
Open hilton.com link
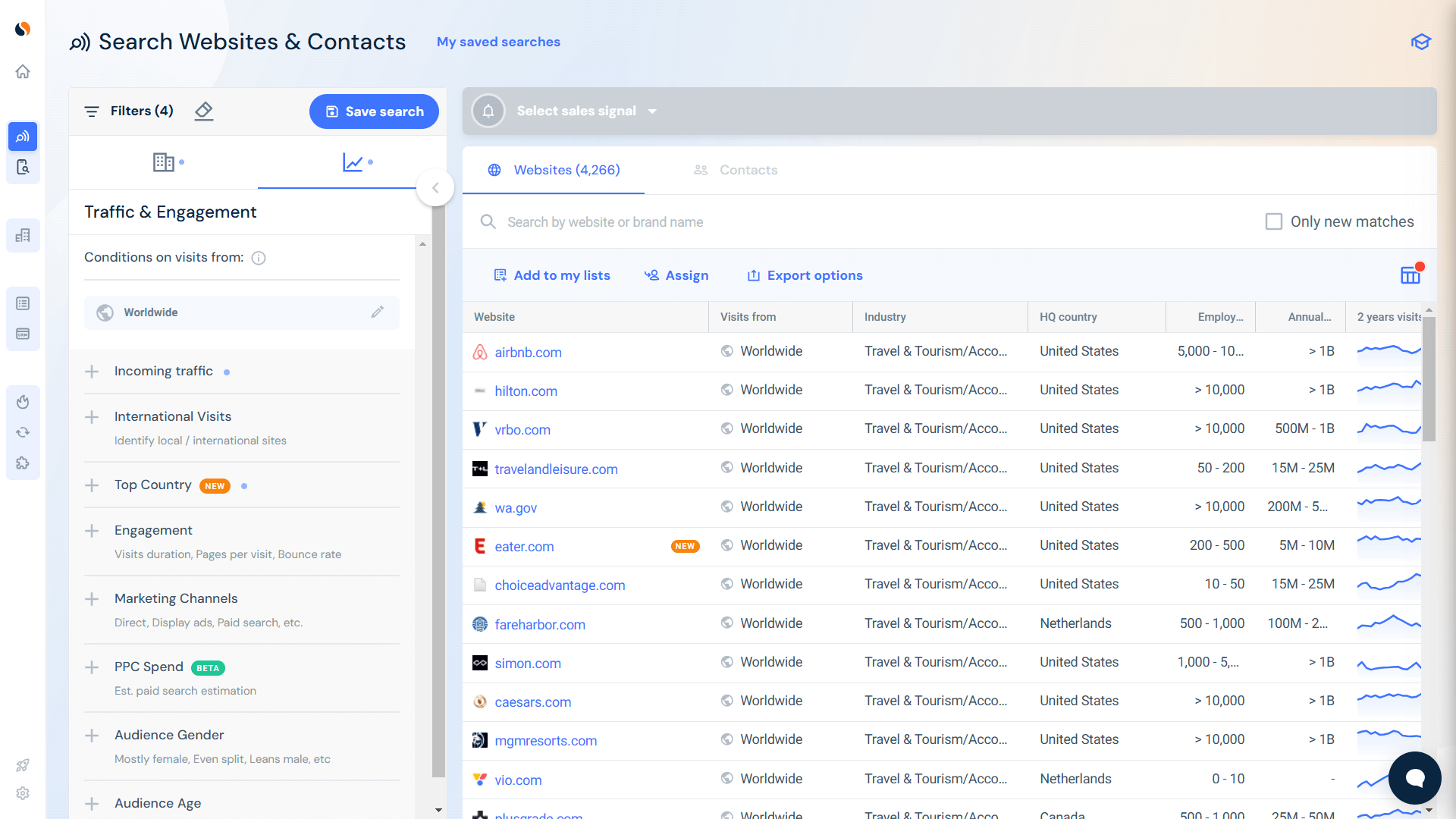click(x=526, y=391)
